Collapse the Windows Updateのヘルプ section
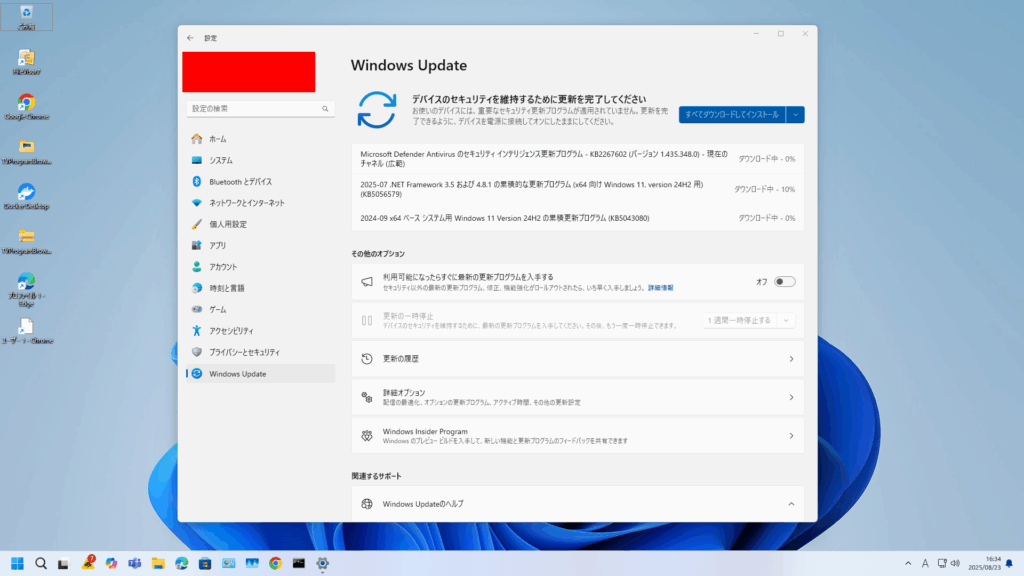This screenshot has height=576, width=1024. pyautogui.click(x=791, y=504)
